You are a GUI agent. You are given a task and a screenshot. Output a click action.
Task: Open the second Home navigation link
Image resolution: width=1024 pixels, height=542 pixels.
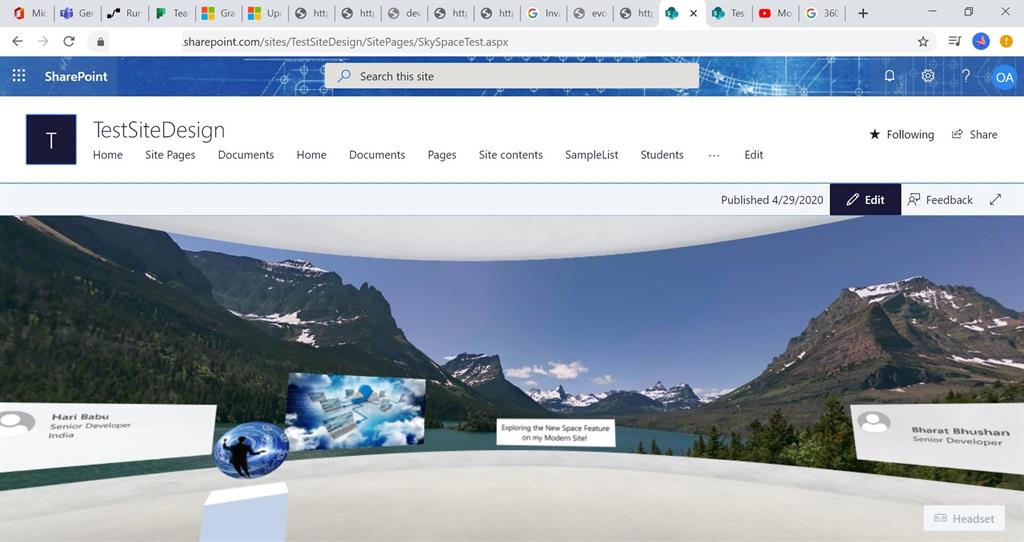[x=312, y=155]
